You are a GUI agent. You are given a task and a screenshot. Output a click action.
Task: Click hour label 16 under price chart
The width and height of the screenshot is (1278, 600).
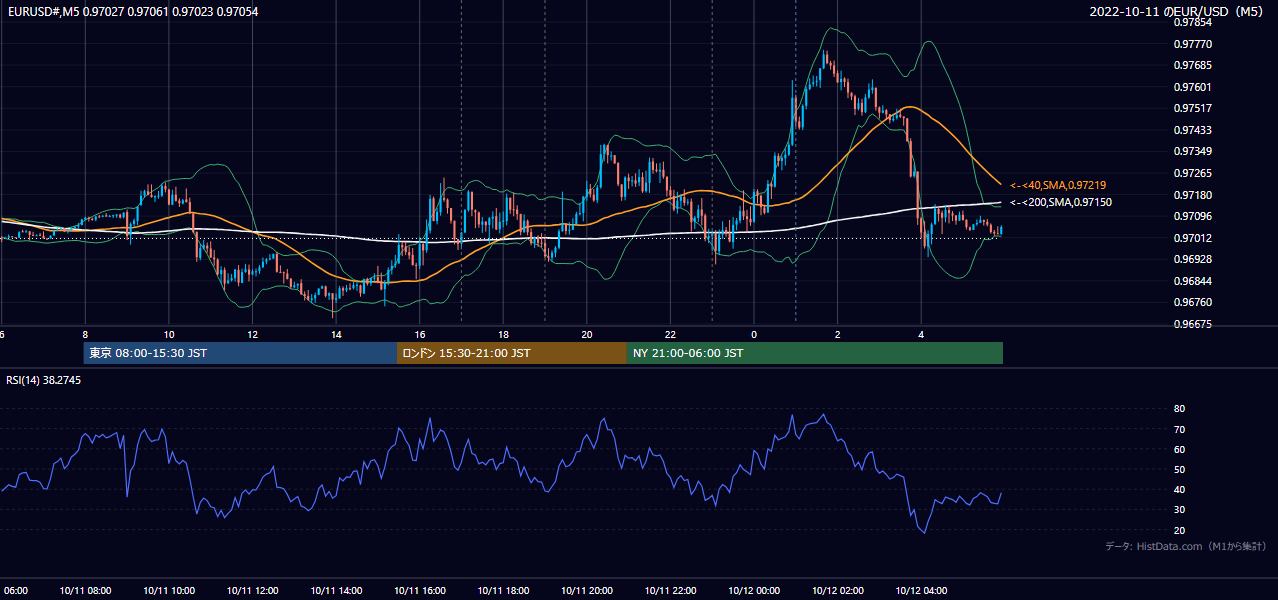[420, 335]
